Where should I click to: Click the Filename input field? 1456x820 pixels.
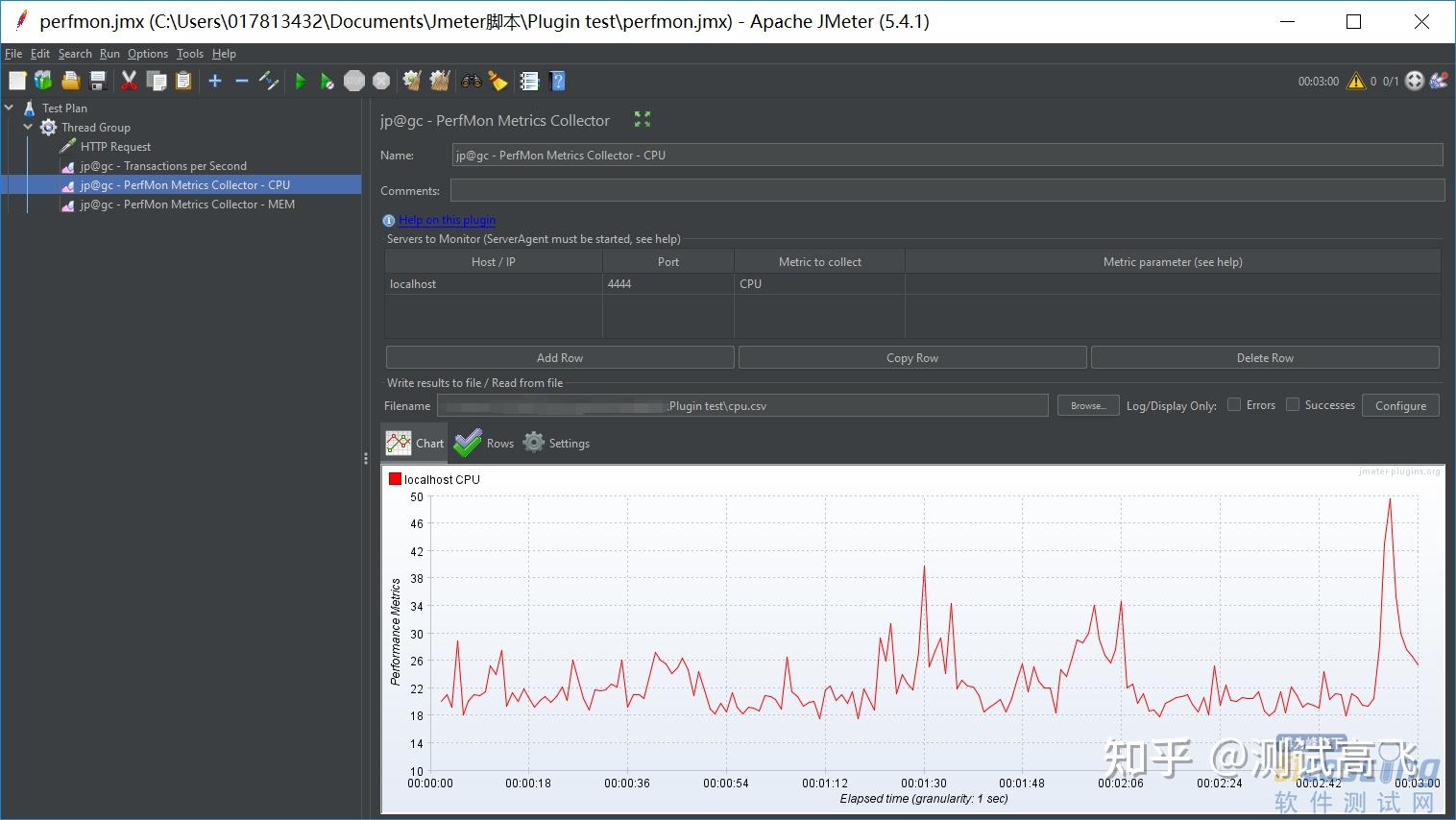click(741, 406)
